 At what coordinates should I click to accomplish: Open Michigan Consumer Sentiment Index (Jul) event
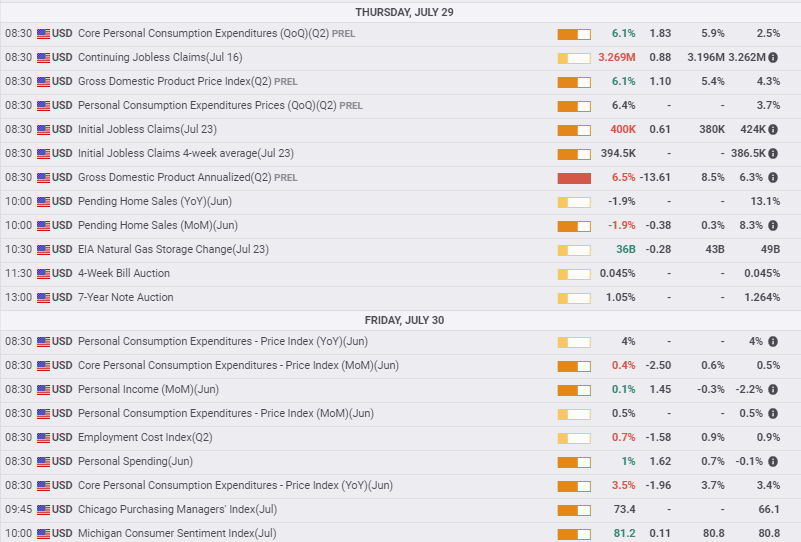[177, 533]
